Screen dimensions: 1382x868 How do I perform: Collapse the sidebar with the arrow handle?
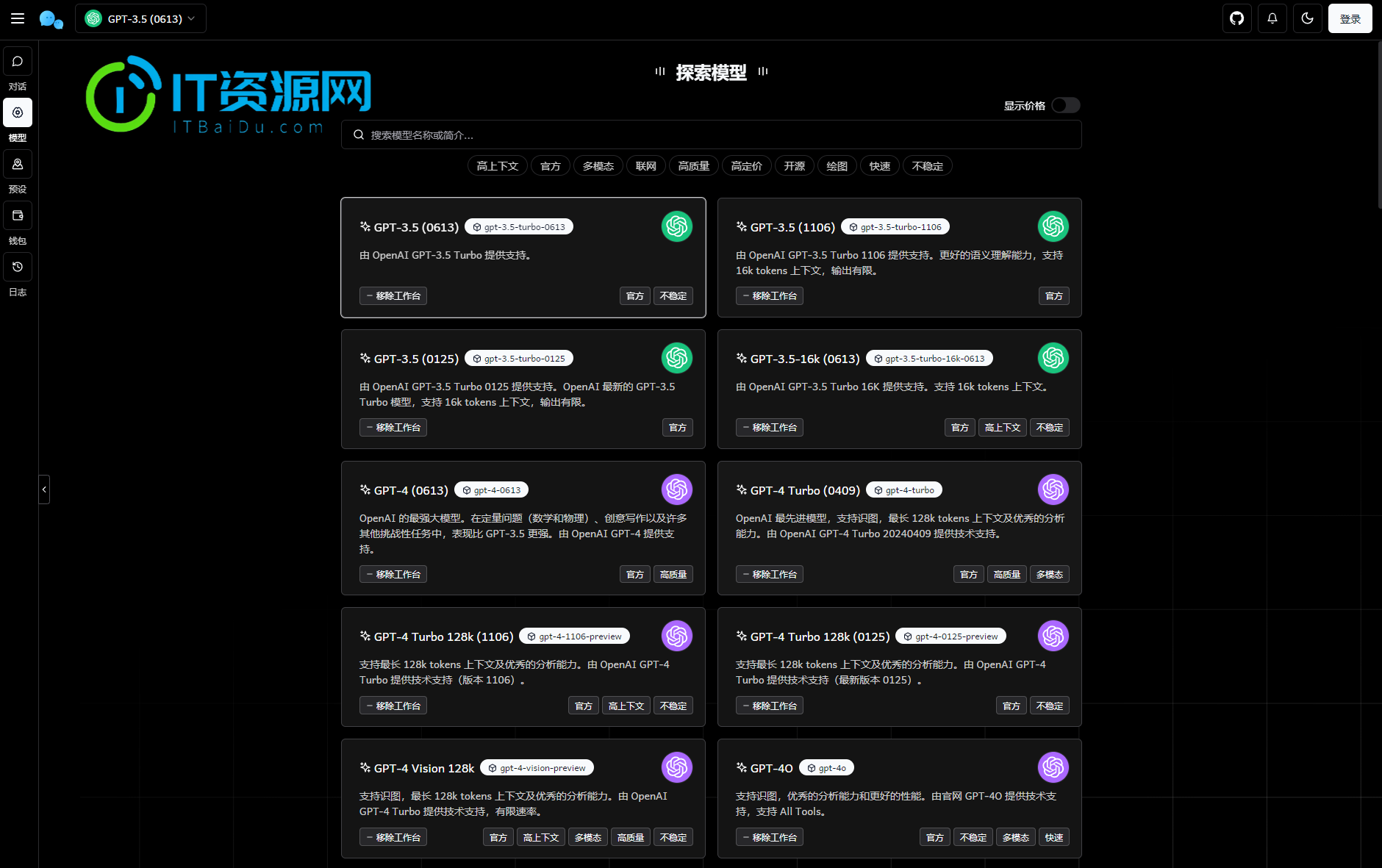44,489
